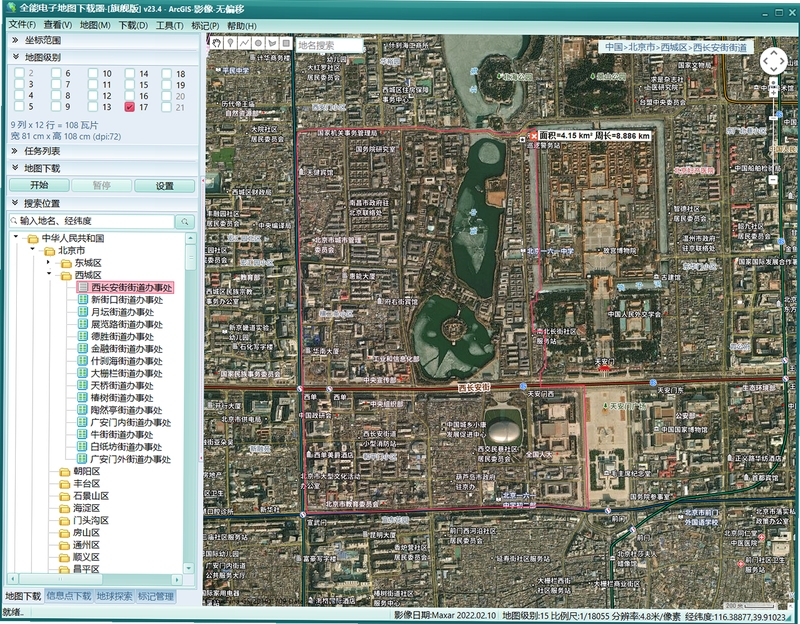This screenshot has height=624, width=800.
Task: Click the map zoom-out minus button
Action: [773, 180]
